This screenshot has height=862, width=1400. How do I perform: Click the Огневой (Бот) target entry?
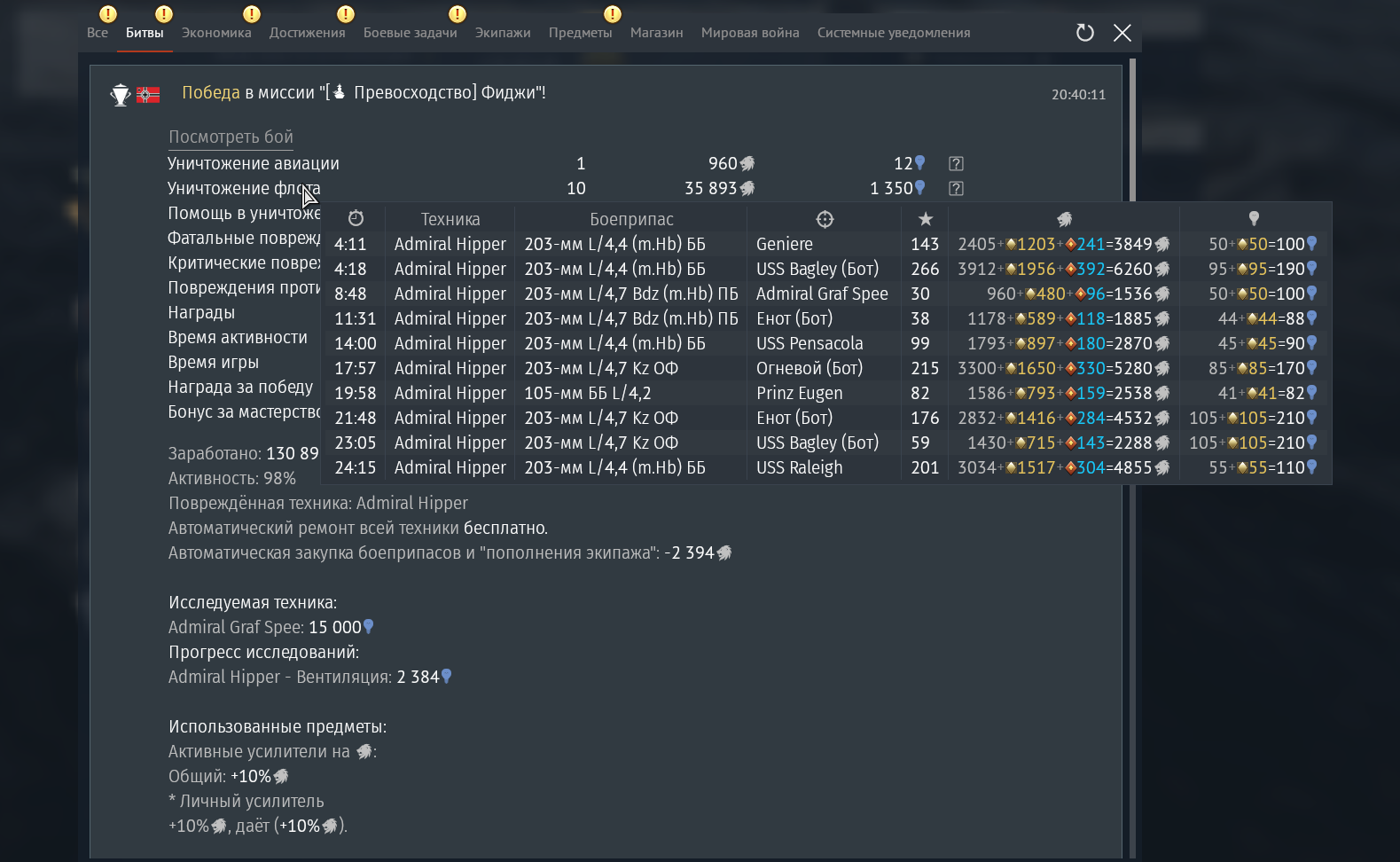pyautogui.click(x=809, y=368)
